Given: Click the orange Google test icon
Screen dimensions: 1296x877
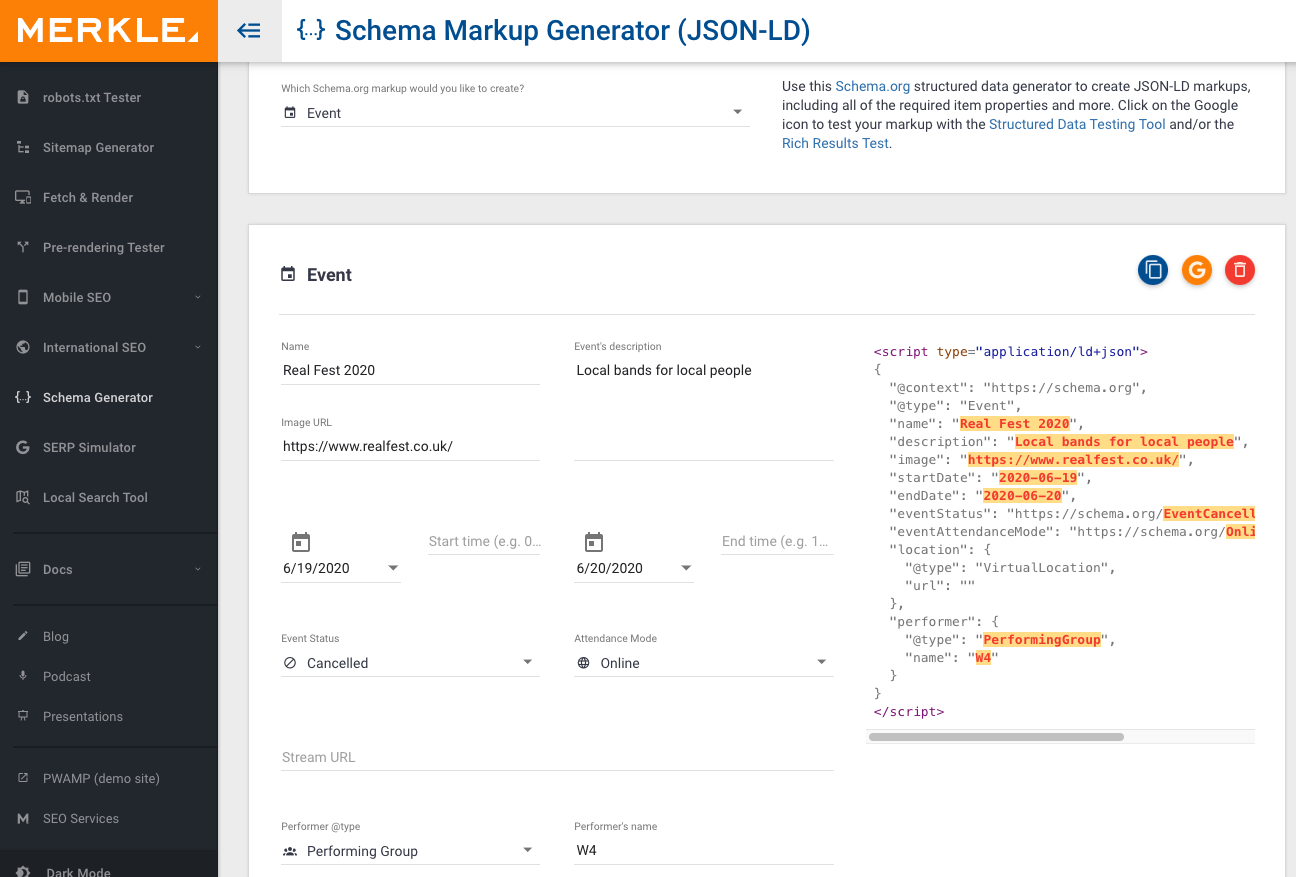Looking at the screenshot, I should point(1196,270).
